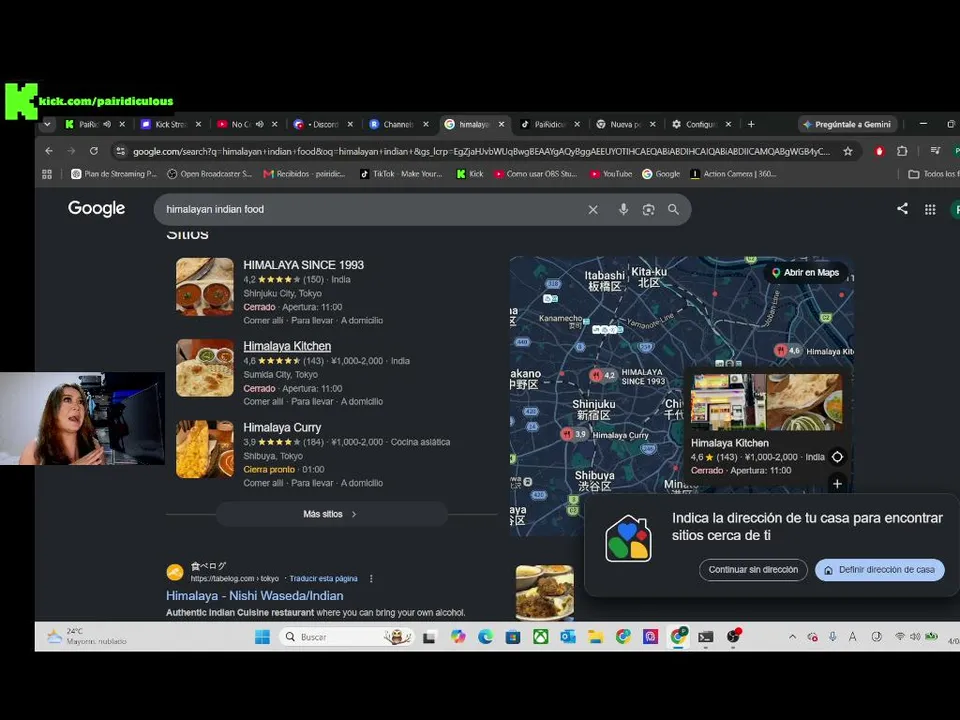Go forward in browser history
Viewport: 960px width, 720px height.
[x=71, y=151]
